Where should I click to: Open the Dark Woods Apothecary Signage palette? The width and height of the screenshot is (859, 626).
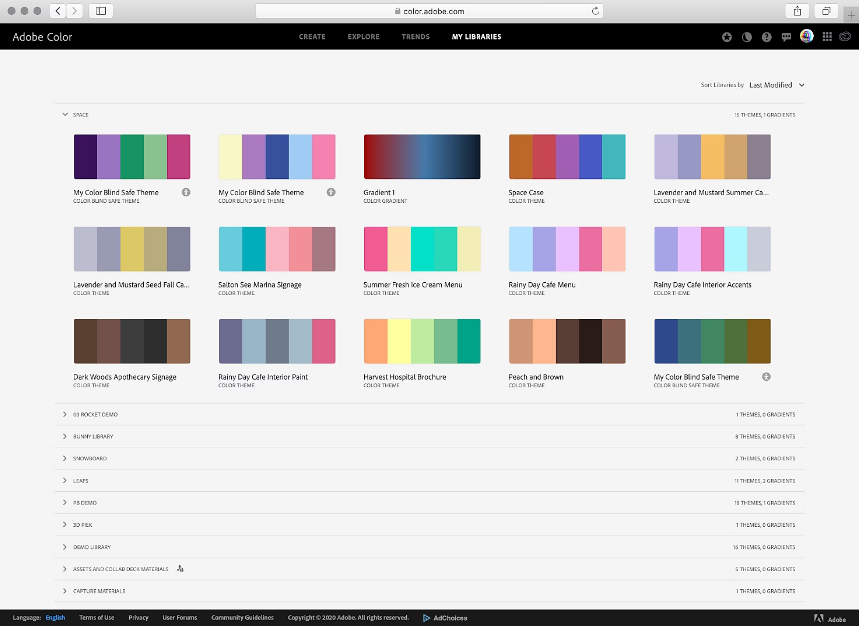tap(132, 341)
